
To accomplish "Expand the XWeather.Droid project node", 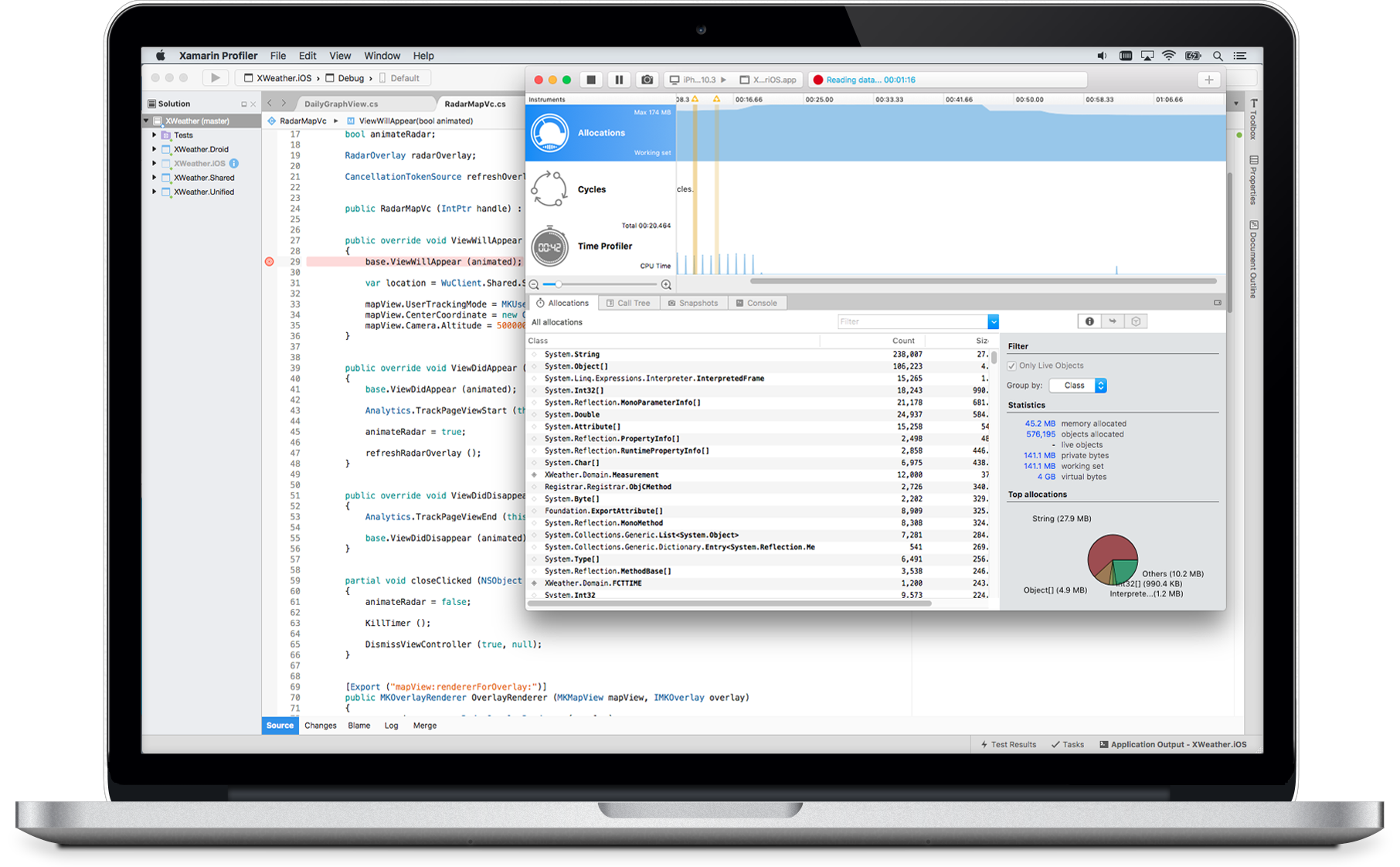I will pyautogui.click(x=155, y=149).
